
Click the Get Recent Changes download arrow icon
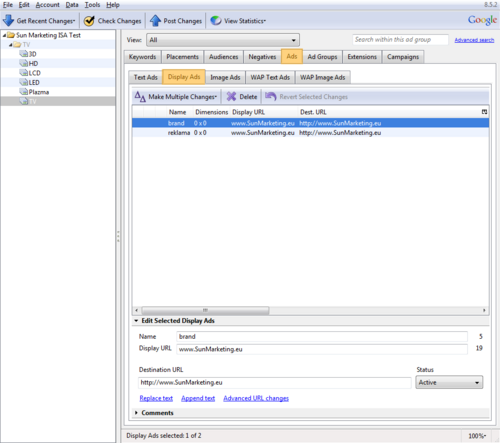point(8,21)
